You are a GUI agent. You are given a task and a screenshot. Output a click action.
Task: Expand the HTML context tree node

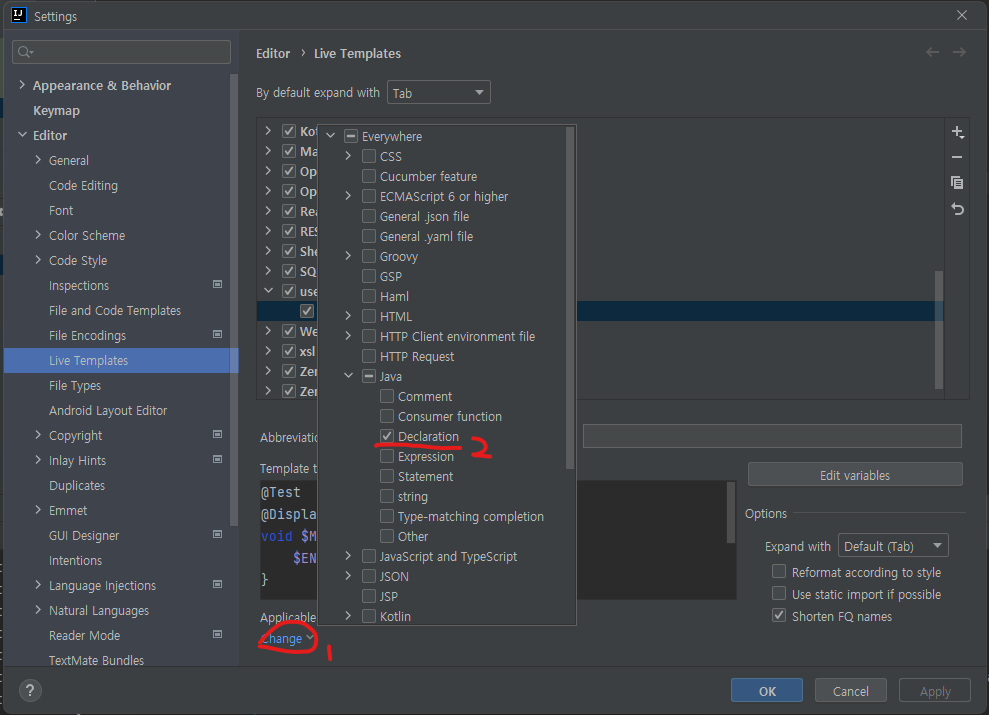click(348, 317)
